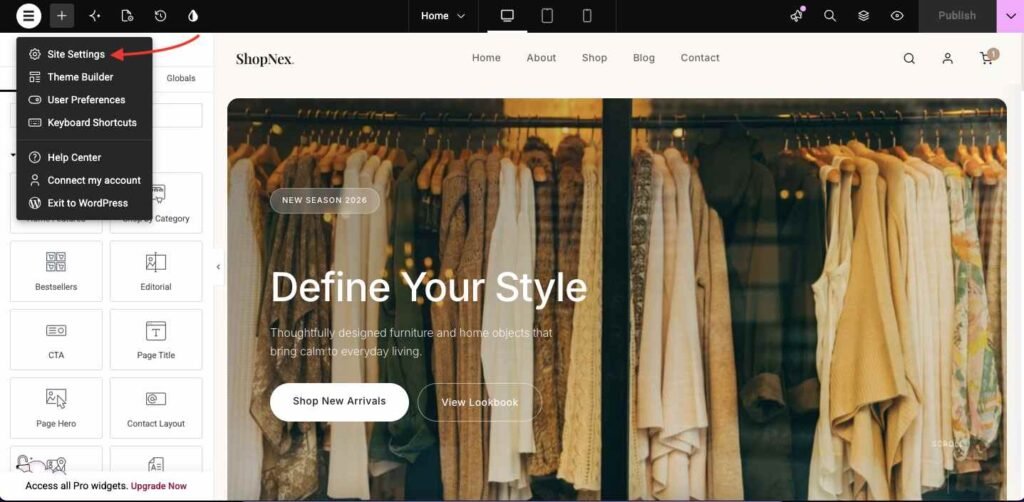Screen dimensions: 1024x502
Task: Open the Home page selector dropdown
Action: [x=443, y=16]
